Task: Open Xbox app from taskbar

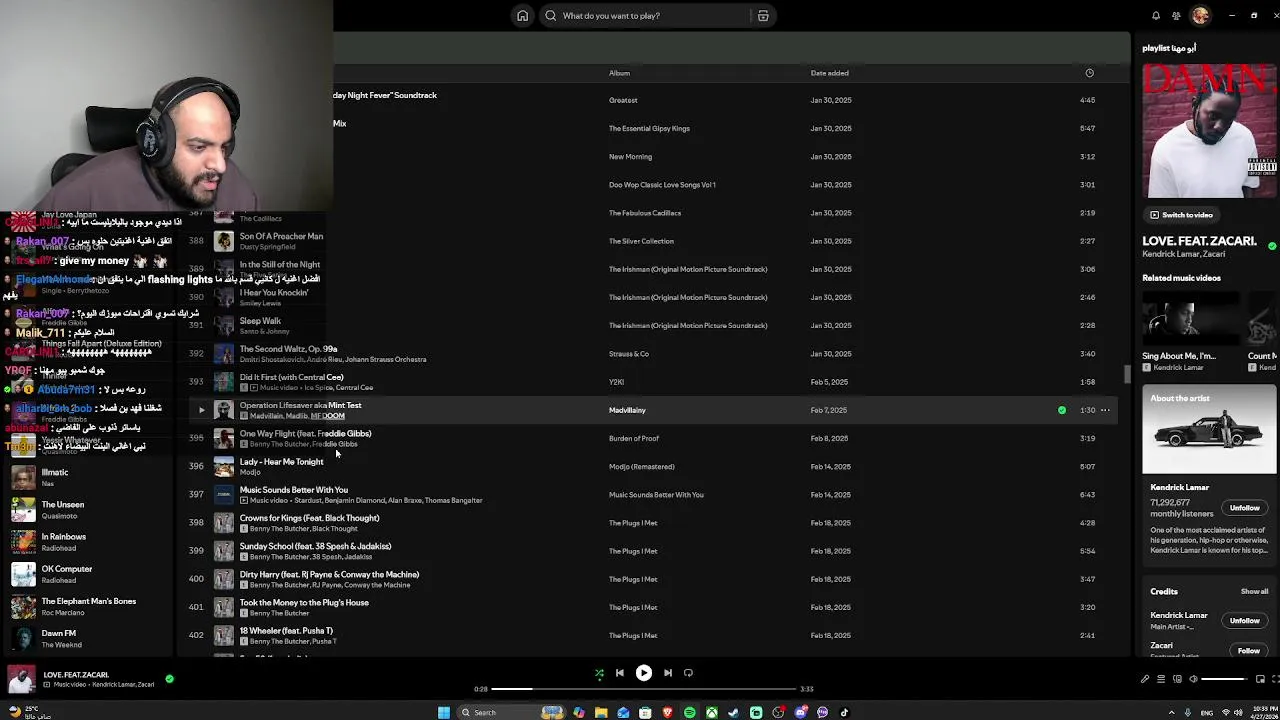Action: tap(712, 712)
